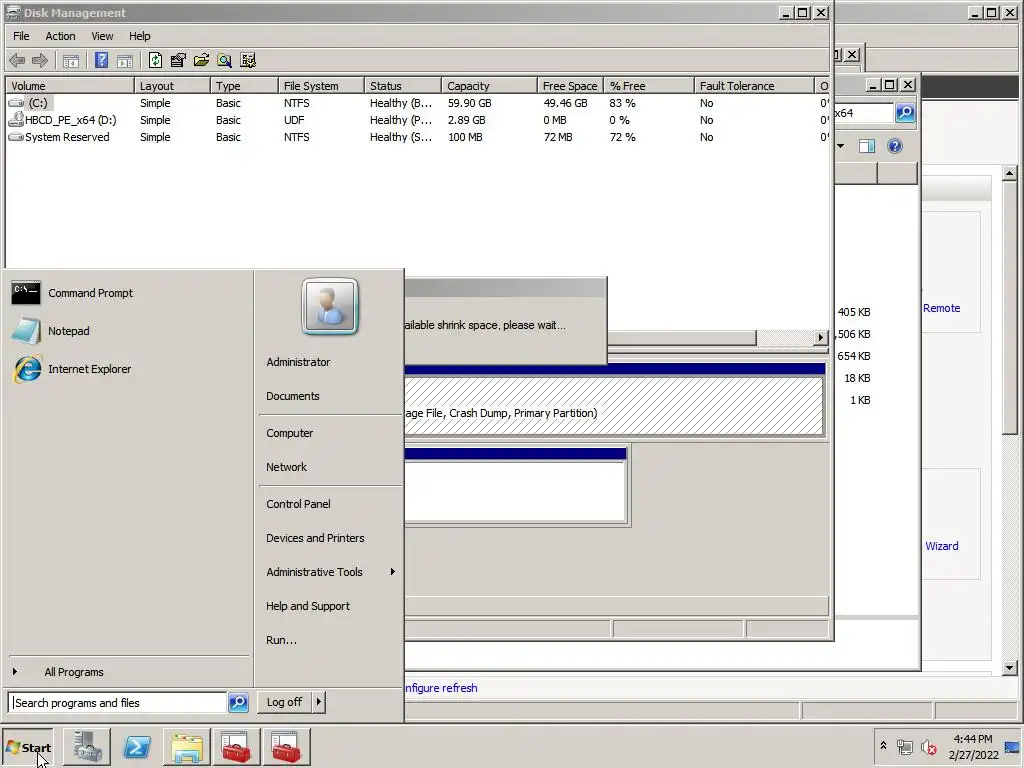Expand the Administrative Tools submenu
The width and height of the screenshot is (1024, 768).
pos(330,572)
